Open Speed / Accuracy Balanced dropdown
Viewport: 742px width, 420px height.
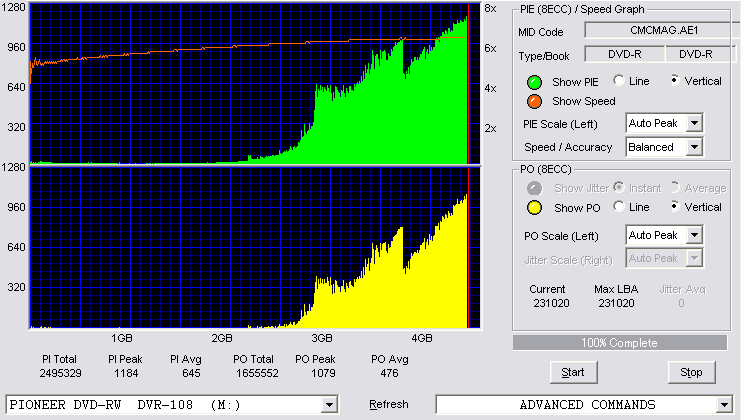694,147
